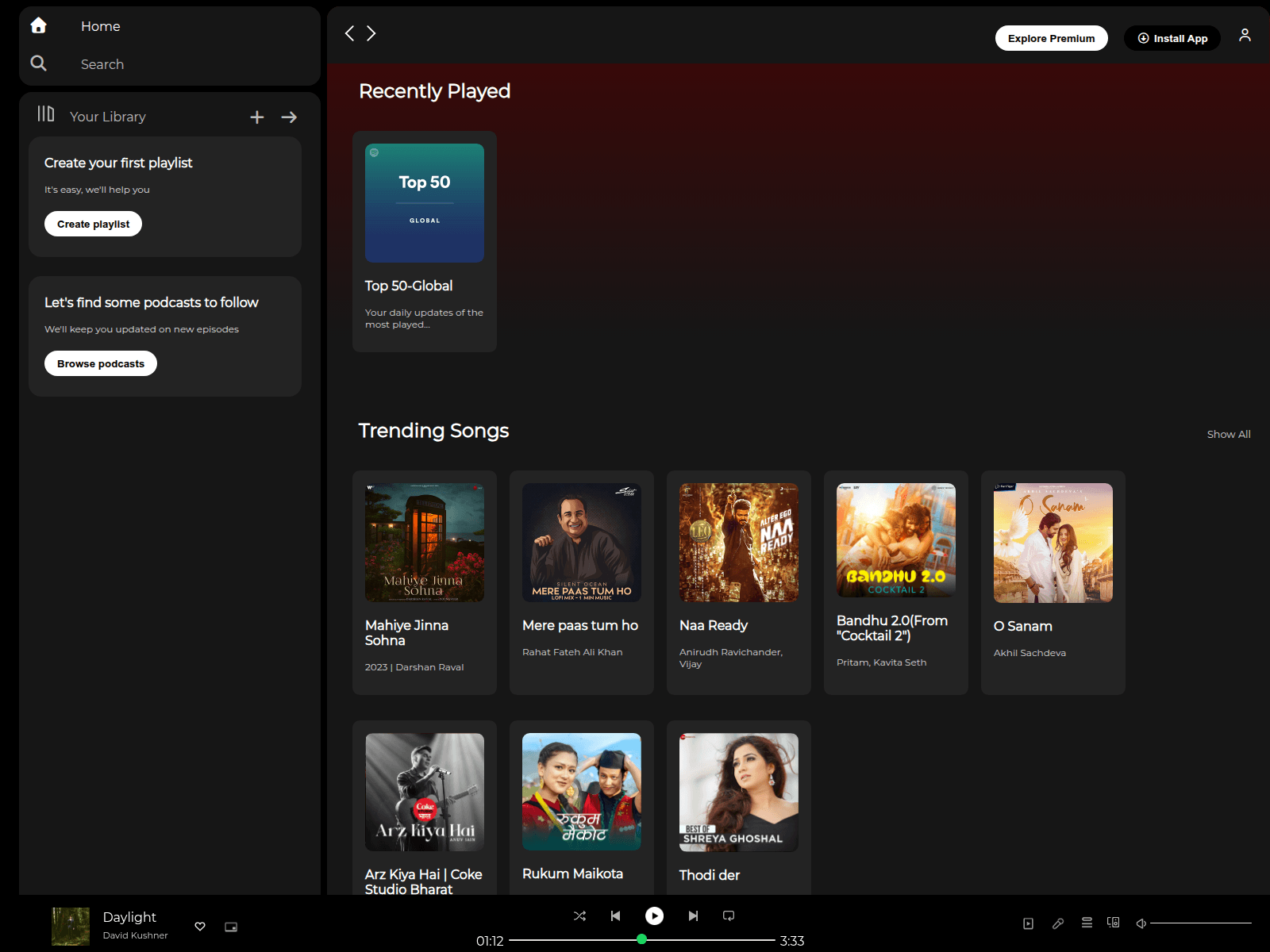Click the total duration 3:33

point(792,941)
